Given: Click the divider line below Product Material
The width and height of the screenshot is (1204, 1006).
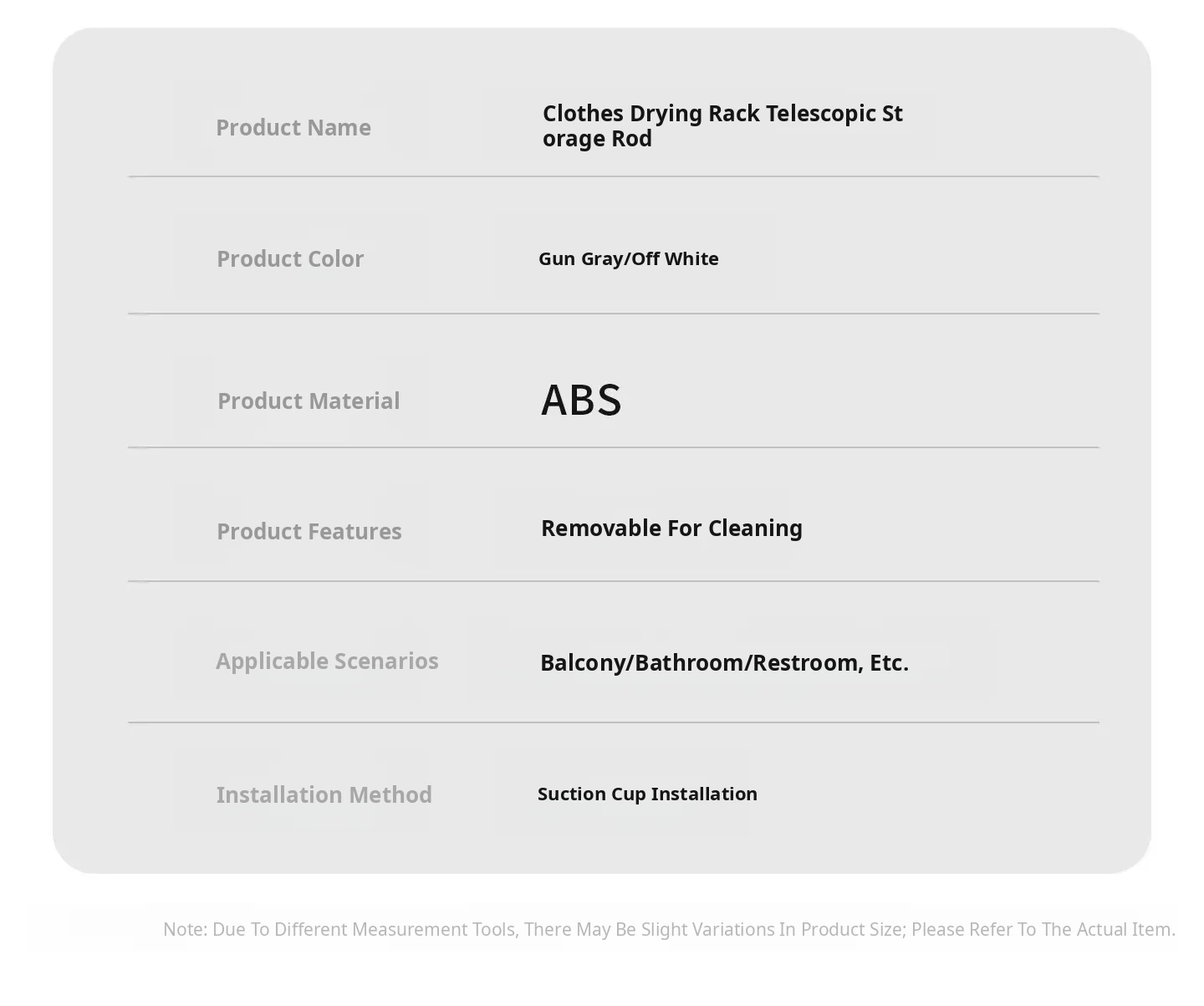Looking at the screenshot, I should 613,447.
